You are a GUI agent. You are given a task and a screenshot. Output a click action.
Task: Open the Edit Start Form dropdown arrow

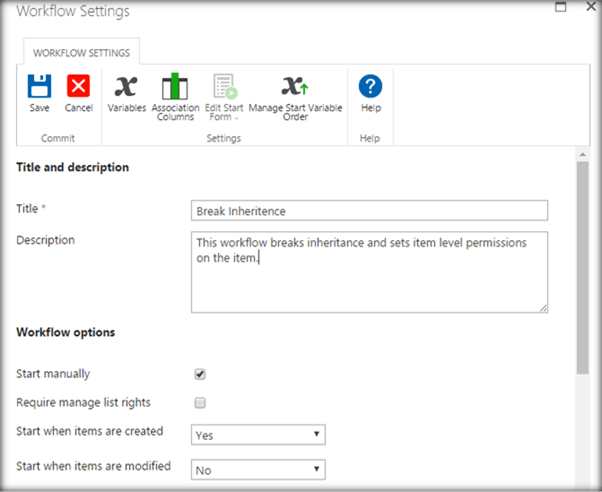[238, 118]
